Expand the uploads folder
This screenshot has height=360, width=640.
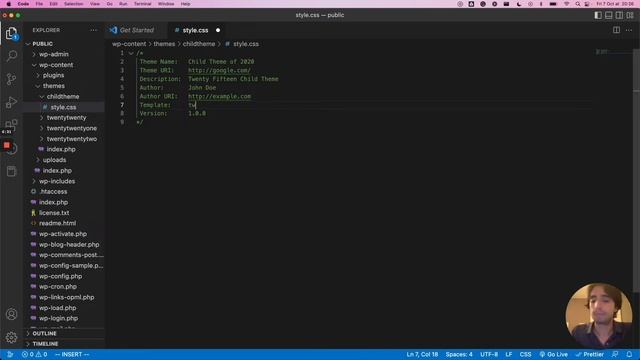pos(54,160)
